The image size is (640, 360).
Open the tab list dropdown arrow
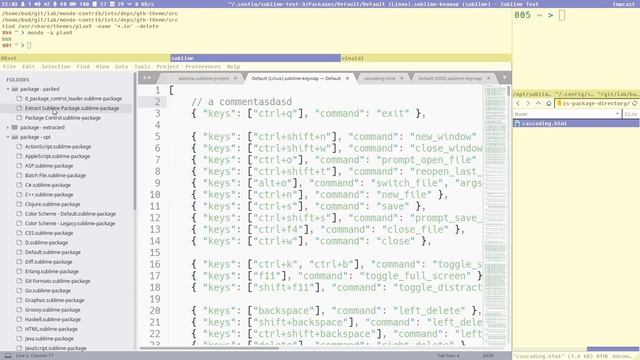504,78
